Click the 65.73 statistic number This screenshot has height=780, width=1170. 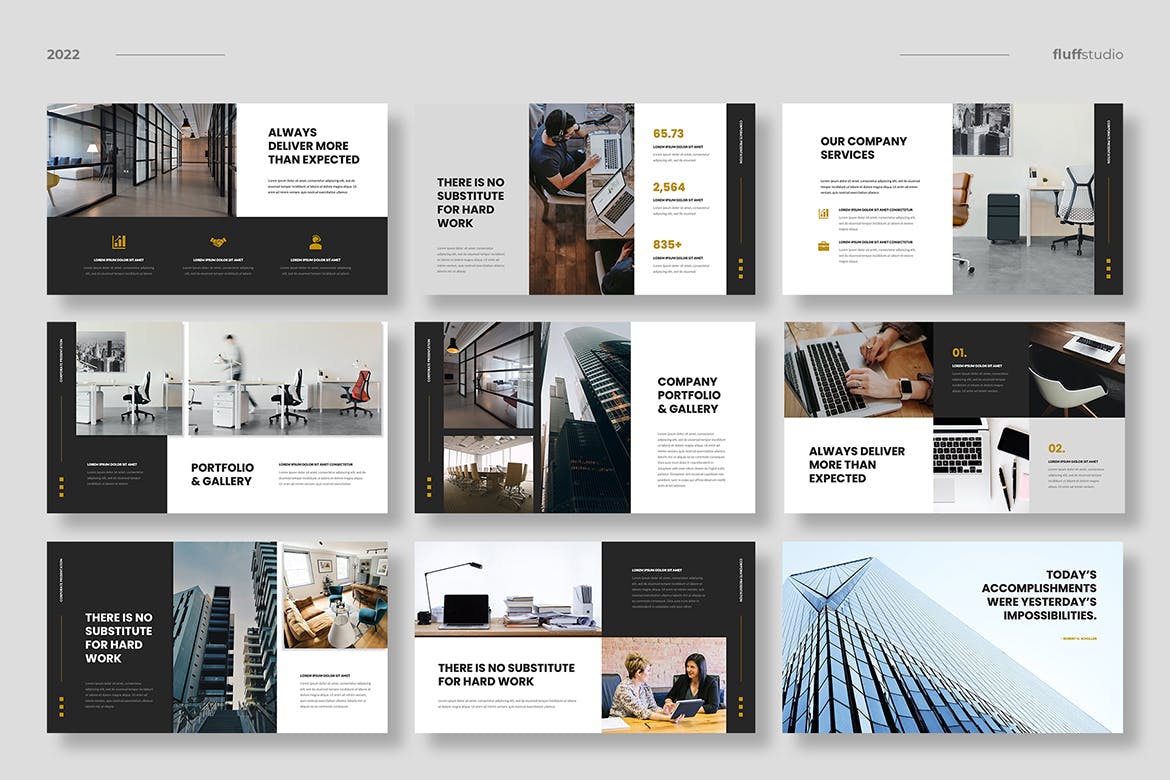point(668,133)
